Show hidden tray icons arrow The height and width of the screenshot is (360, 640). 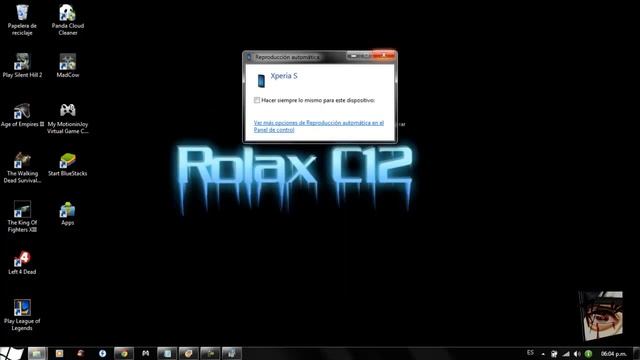(543, 354)
